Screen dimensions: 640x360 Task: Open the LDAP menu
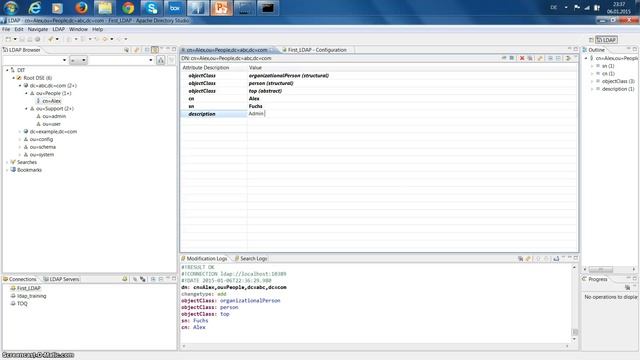click(58, 29)
